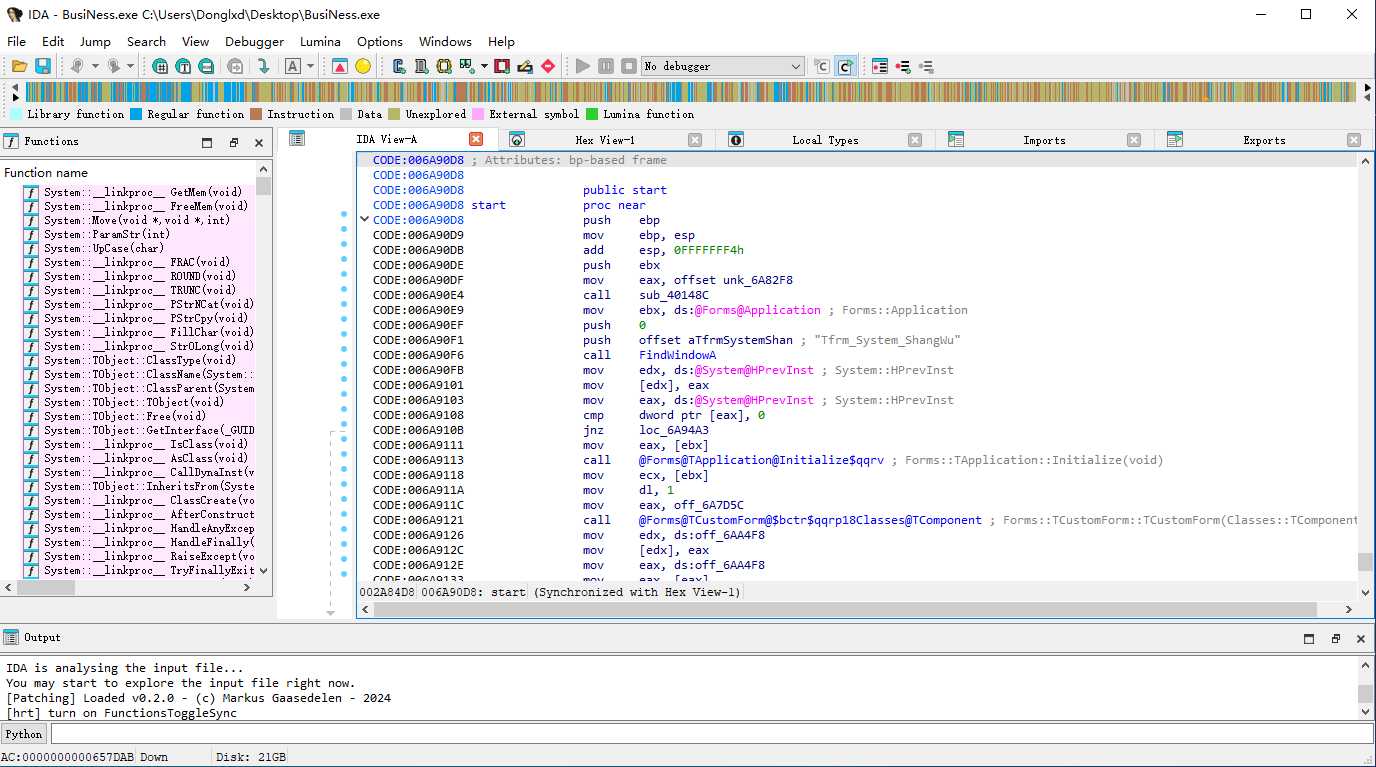Click the colored navigation band overview

[688, 92]
